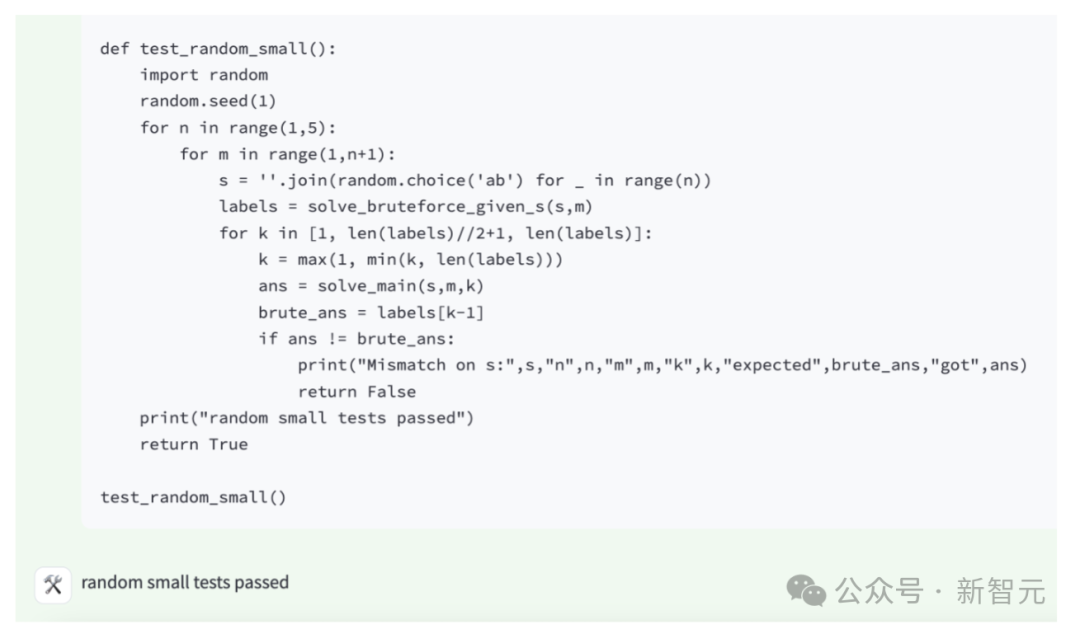Click the "ans = solve_main(s,m,k)" line
Screen dimensions: 1080x634
point(371,286)
